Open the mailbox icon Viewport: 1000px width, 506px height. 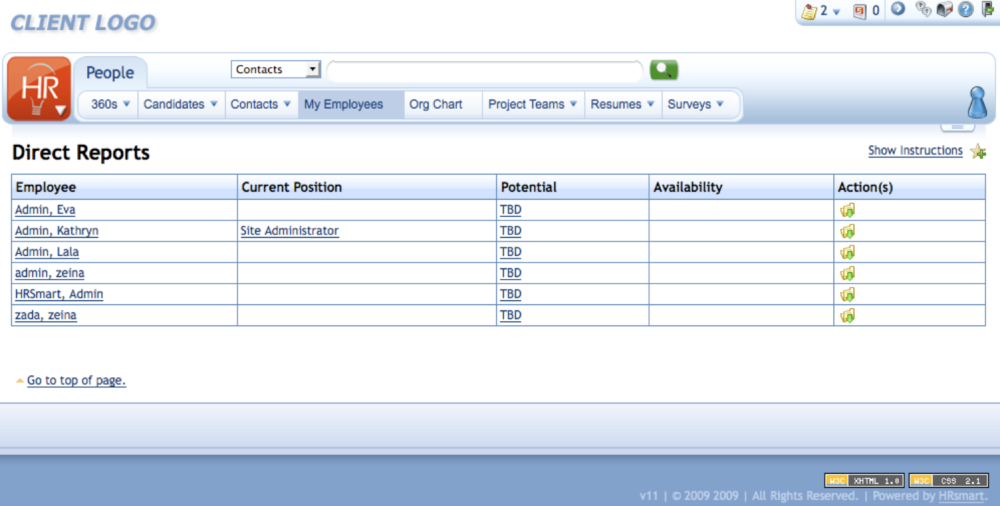tap(945, 9)
